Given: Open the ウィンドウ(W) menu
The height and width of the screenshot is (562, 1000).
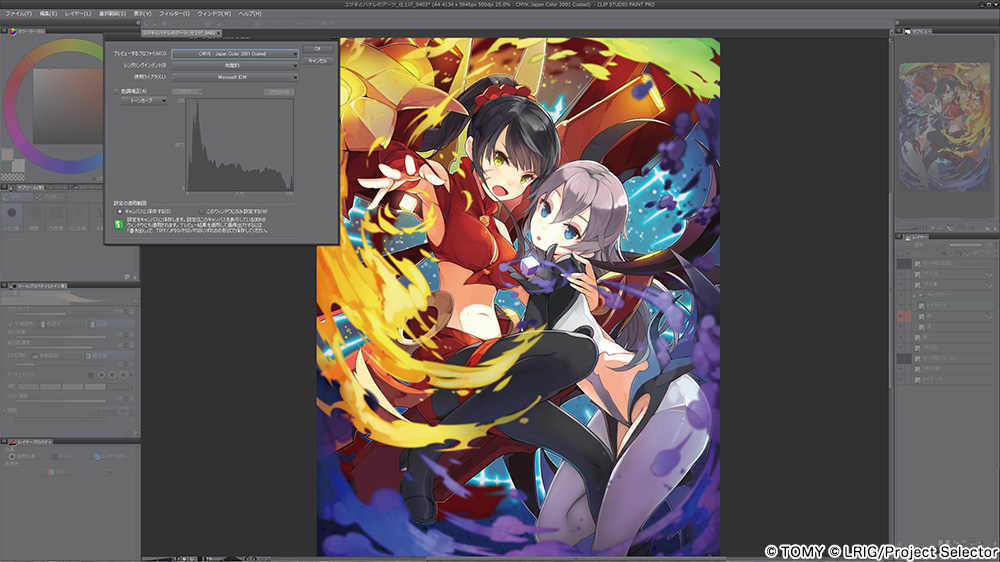Looking at the screenshot, I should point(214,13).
